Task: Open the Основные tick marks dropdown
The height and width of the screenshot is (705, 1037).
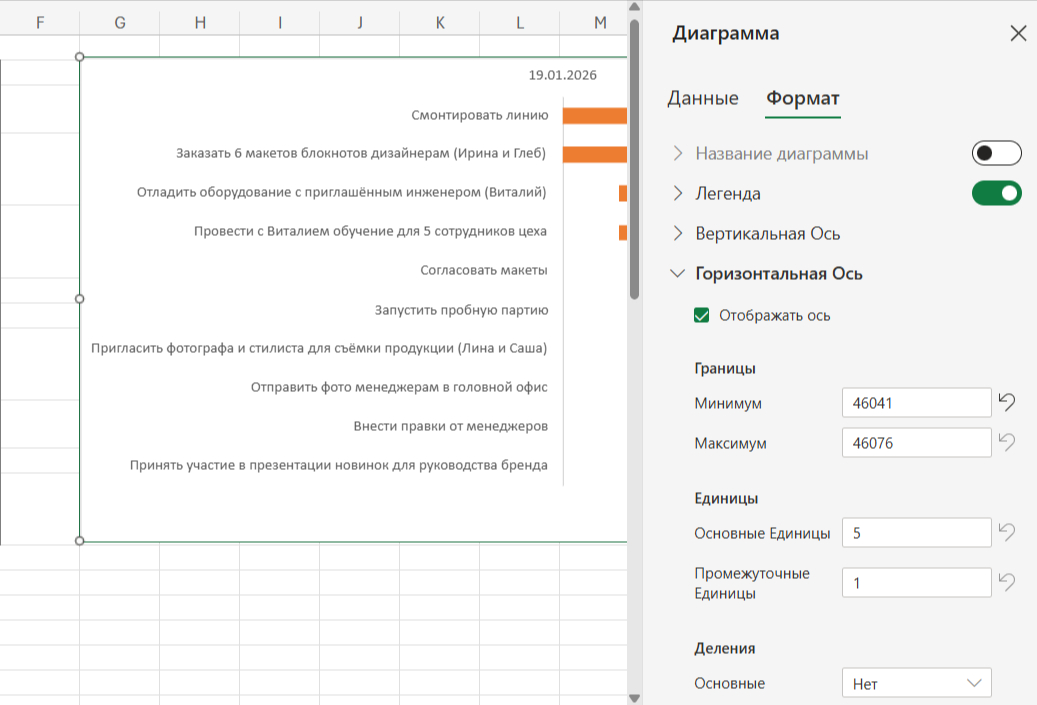Action: coord(916,684)
